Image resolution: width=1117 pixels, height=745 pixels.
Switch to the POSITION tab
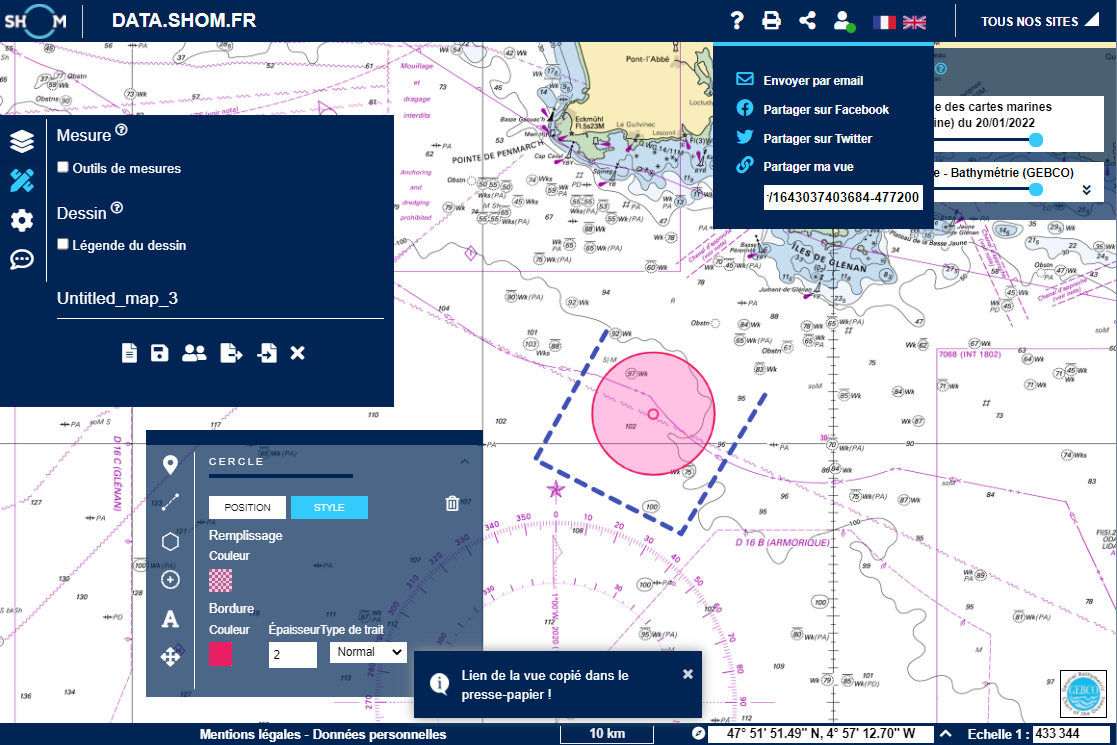(x=247, y=507)
